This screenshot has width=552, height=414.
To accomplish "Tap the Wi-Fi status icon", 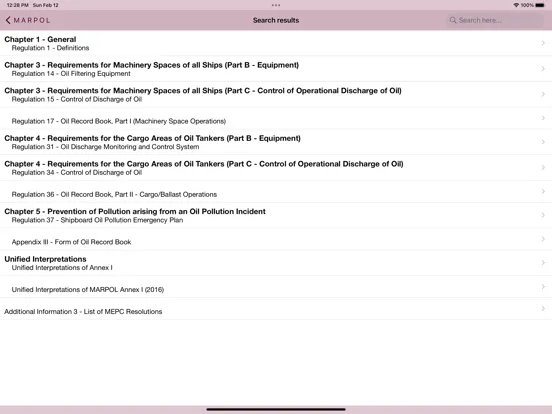I will [516, 5].
